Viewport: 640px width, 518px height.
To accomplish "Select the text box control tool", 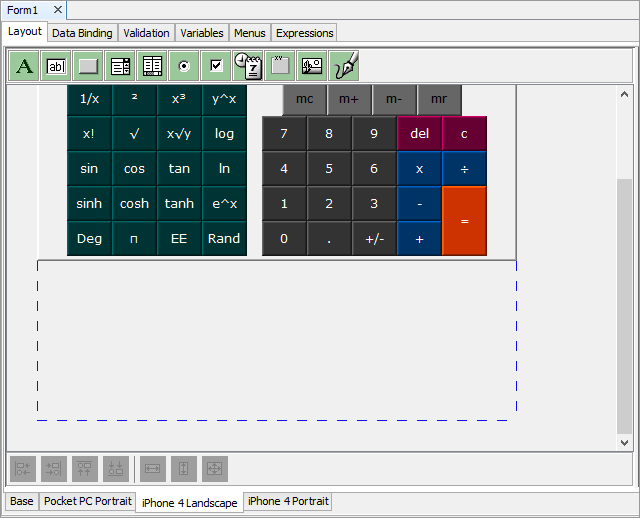I will [57, 66].
